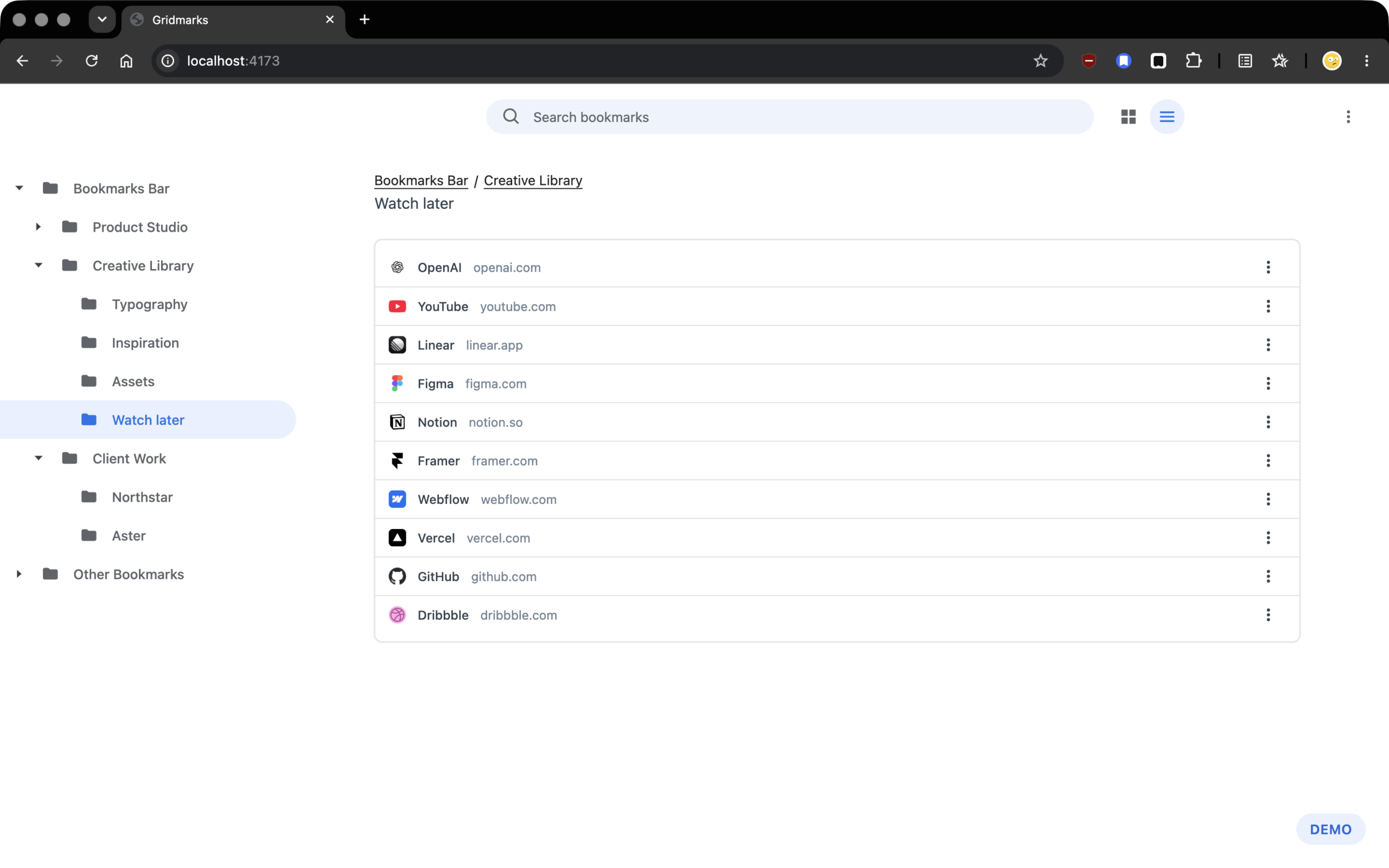
Task: Open more options for the Dribbble bookmark
Action: pyautogui.click(x=1268, y=615)
